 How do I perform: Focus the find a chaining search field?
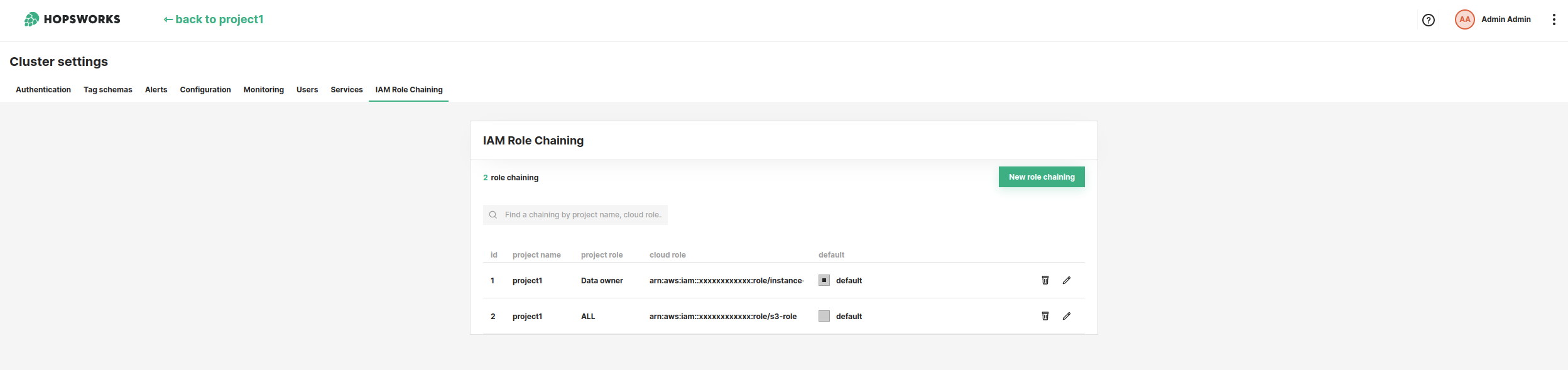[x=582, y=215]
